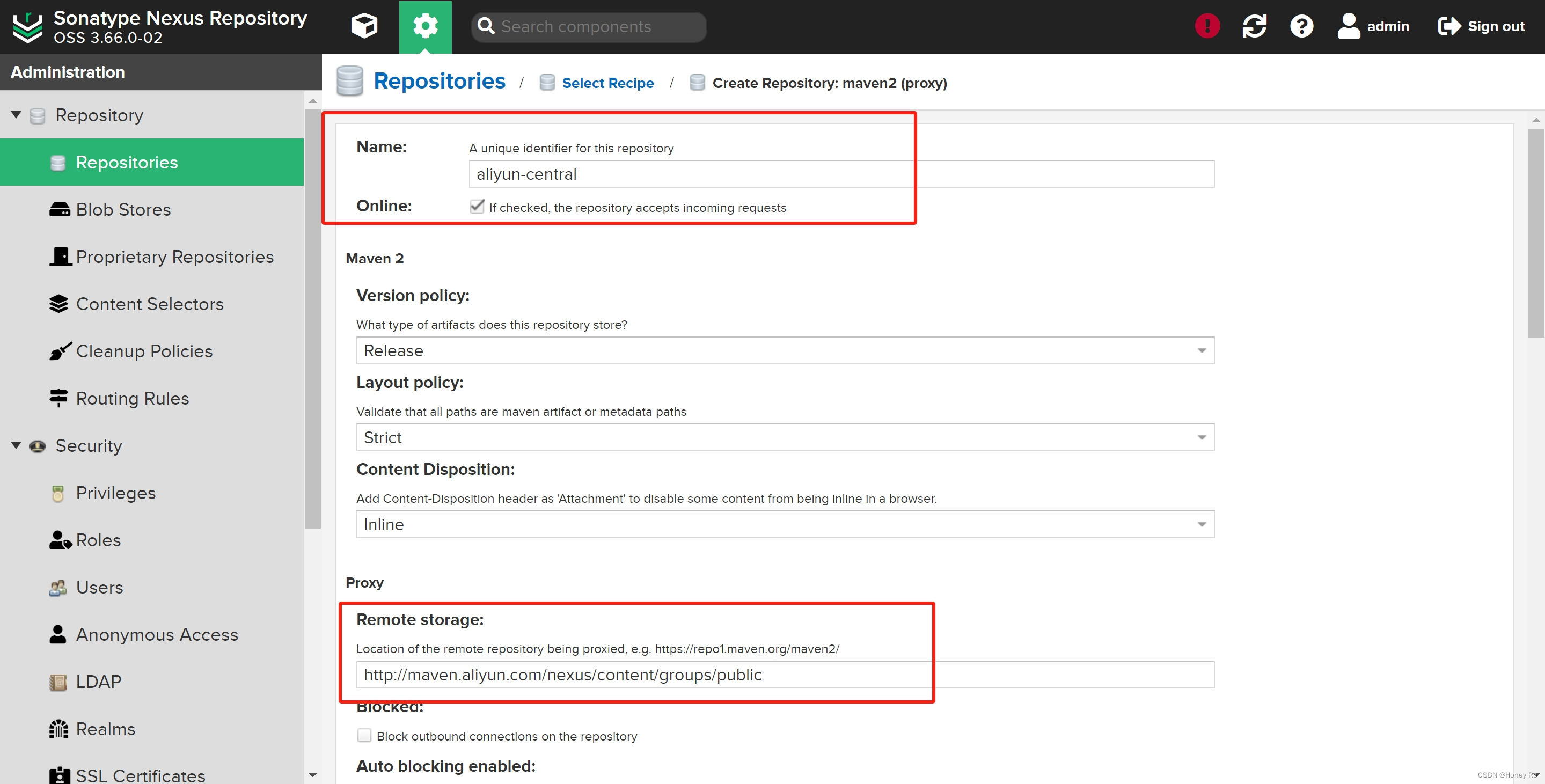Click the Security section mask icon

click(x=38, y=446)
